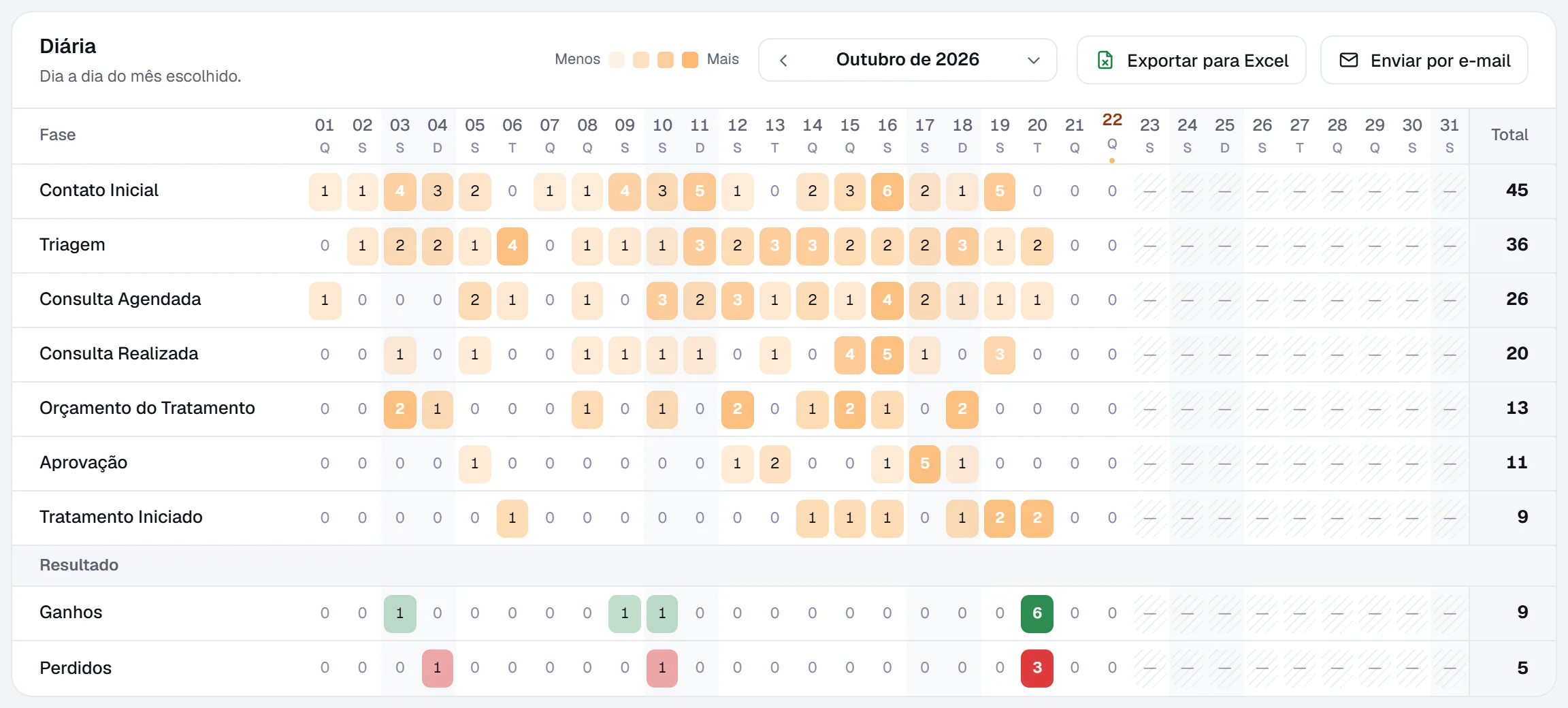
Task: Click the 6 cell in Contato Inicial row
Action: pyautogui.click(x=887, y=191)
